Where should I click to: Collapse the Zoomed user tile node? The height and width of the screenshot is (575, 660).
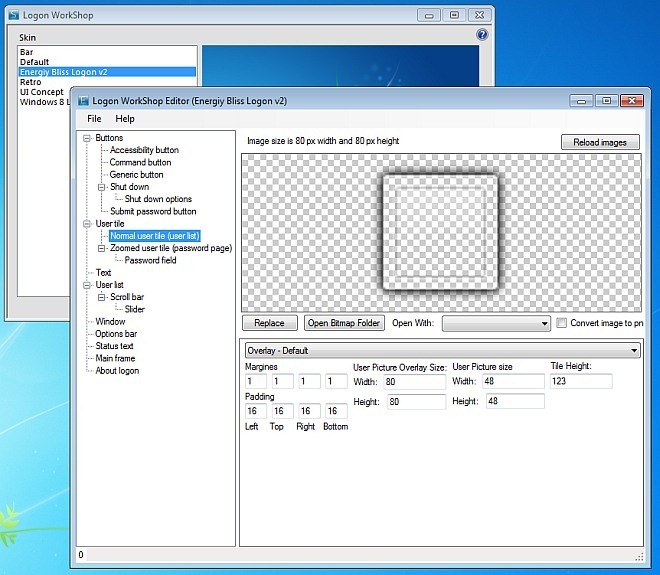[101, 248]
